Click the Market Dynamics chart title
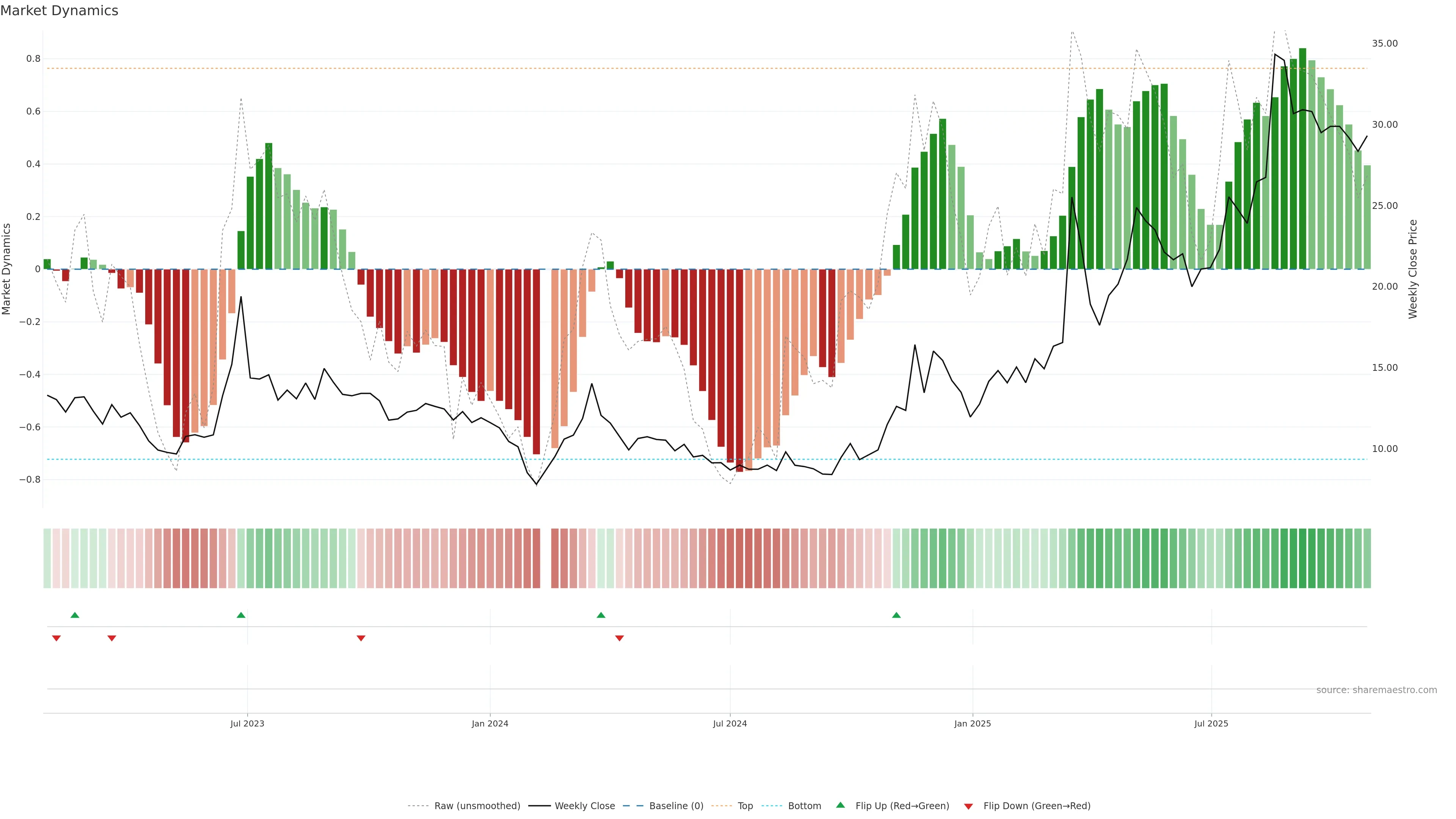Screen dimensions: 1456x819 pyautogui.click(x=60, y=11)
